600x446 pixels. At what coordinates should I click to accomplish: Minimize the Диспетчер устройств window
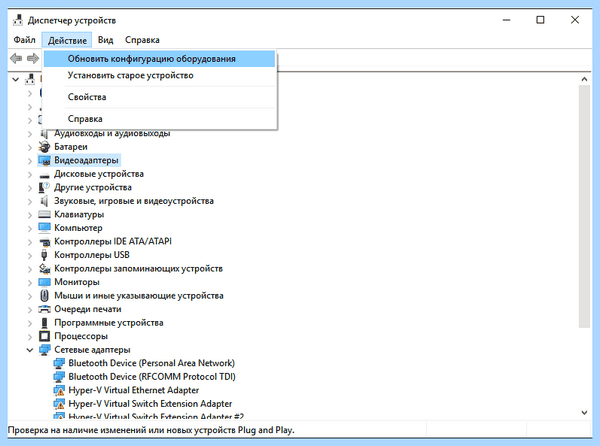click(507, 20)
